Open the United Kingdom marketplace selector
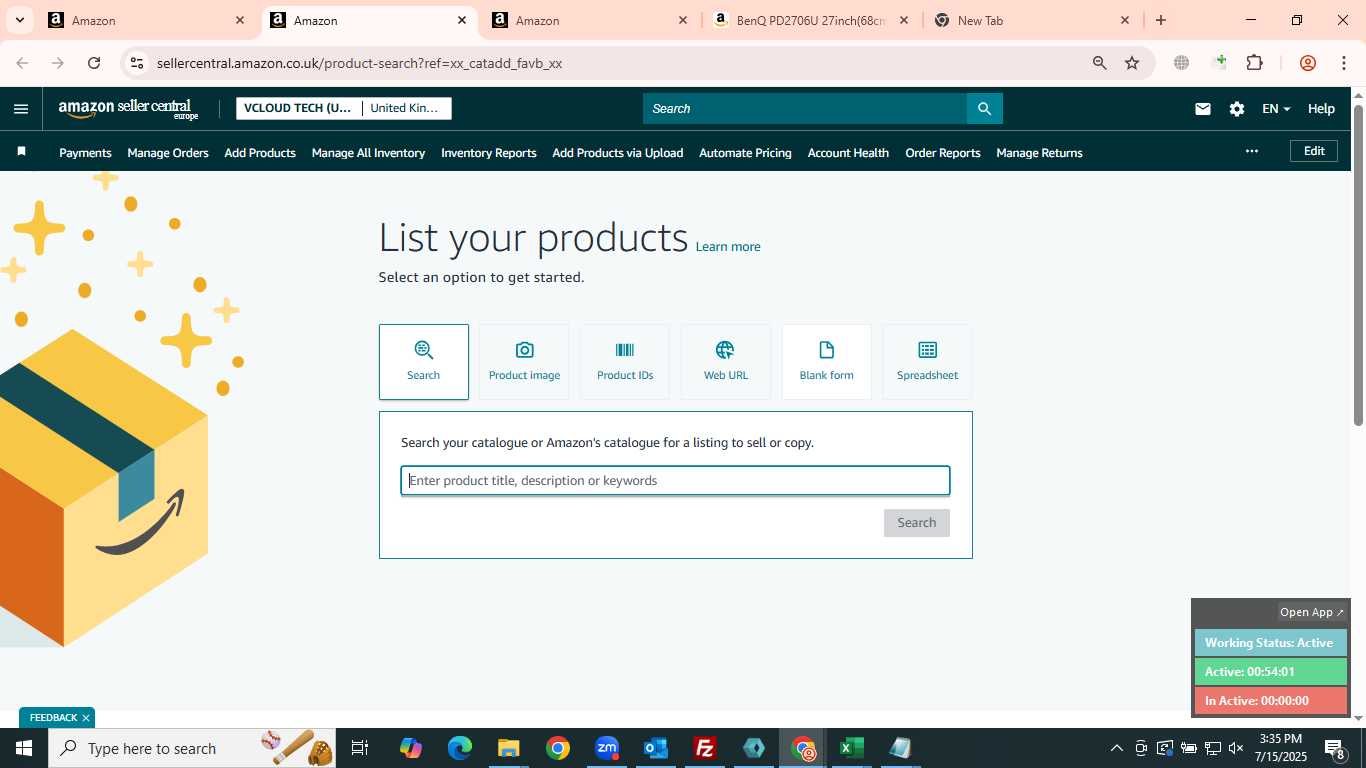 [405, 108]
